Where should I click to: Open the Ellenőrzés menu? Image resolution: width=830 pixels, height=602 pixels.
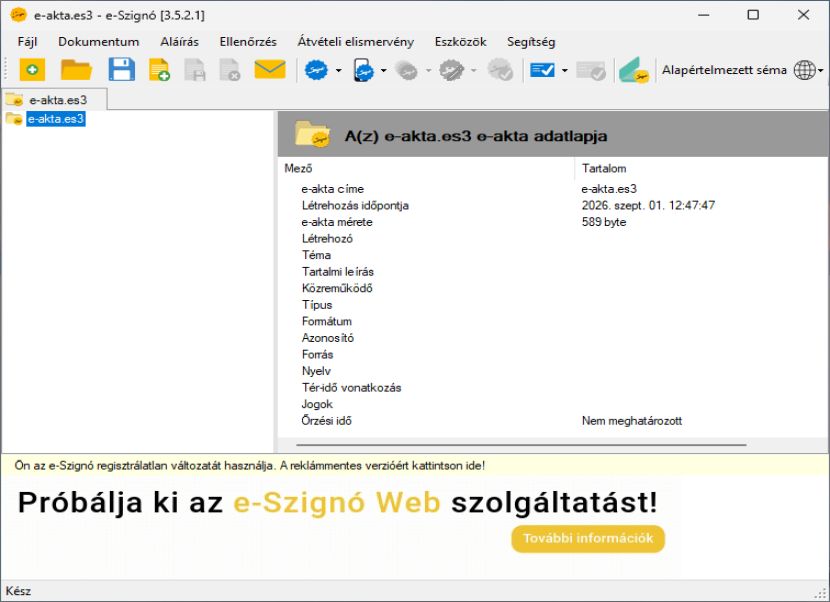click(248, 42)
